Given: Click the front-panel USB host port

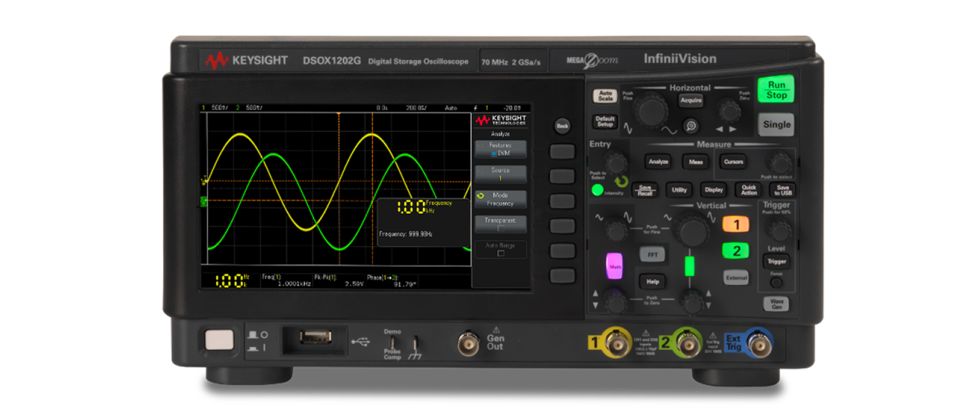Looking at the screenshot, I should pyautogui.click(x=315, y=336).
